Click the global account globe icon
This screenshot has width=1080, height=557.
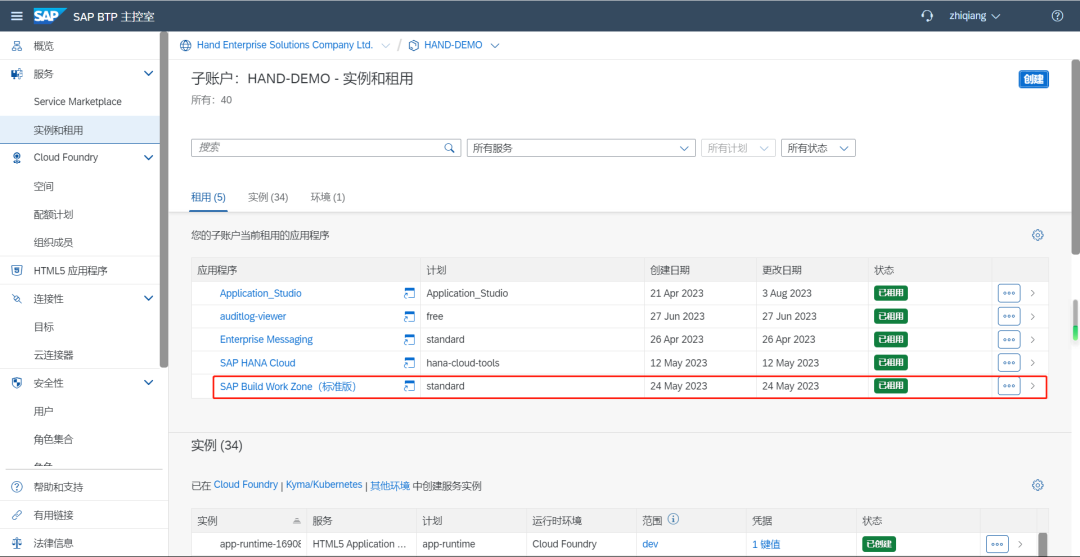tap(185, 45)
